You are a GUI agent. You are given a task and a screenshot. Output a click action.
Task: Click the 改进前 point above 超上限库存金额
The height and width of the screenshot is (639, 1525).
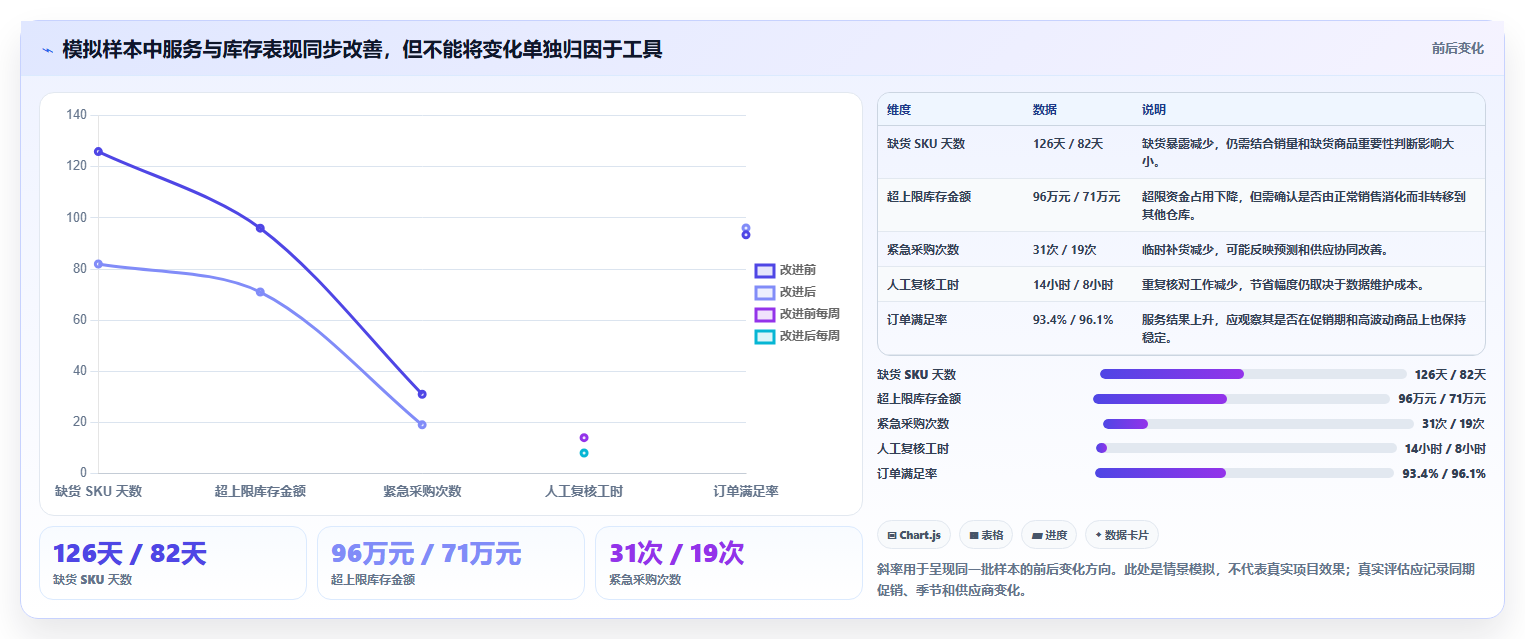click(260, 228)
